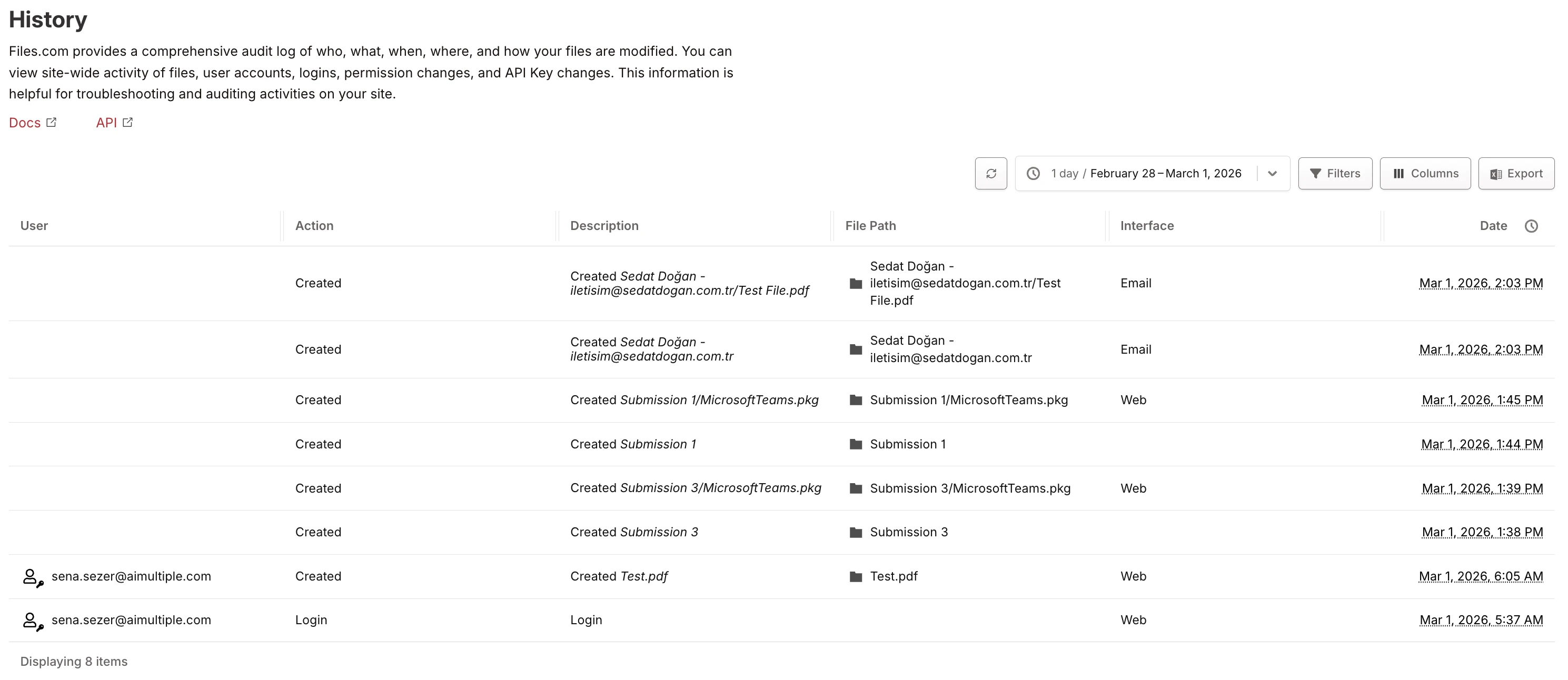Click the clock icon in date range selector
This screenshot has width=1568, height=680.
coord(1033,173)
